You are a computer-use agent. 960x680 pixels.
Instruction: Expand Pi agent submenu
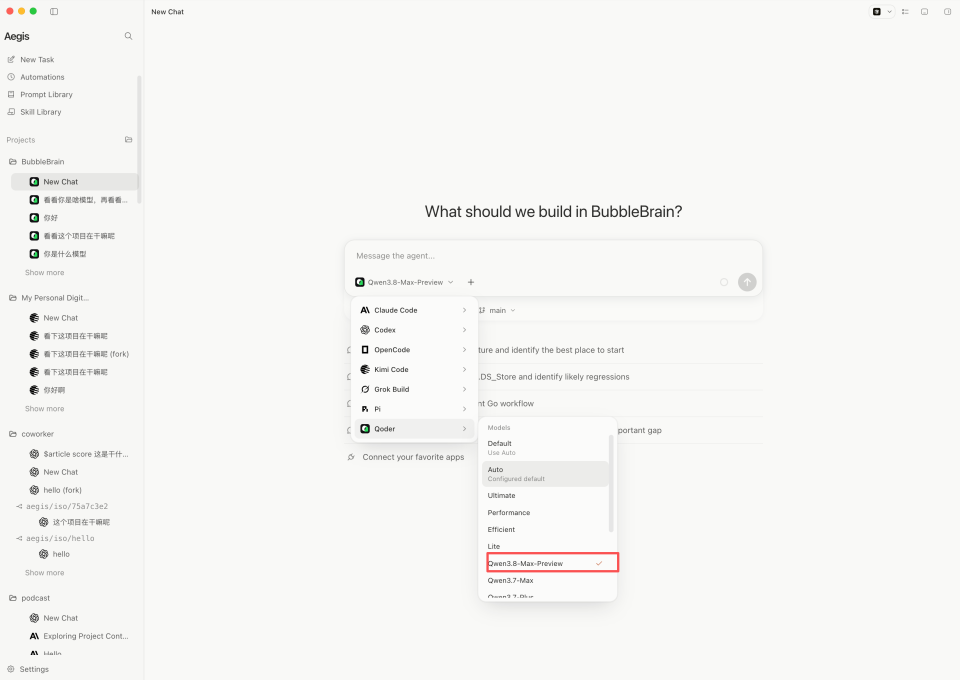414,409
